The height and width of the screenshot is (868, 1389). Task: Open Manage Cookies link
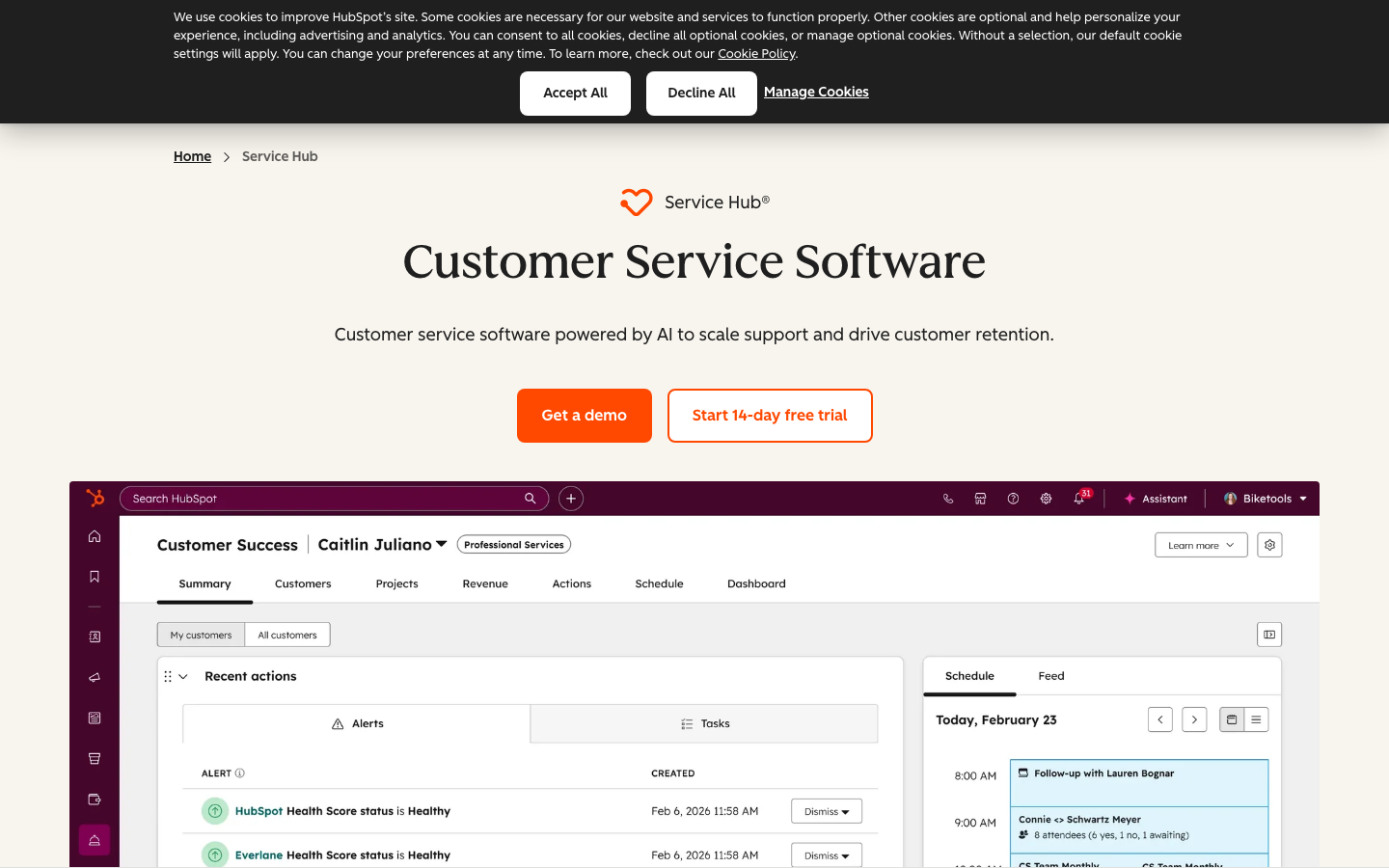pos(816,92)
